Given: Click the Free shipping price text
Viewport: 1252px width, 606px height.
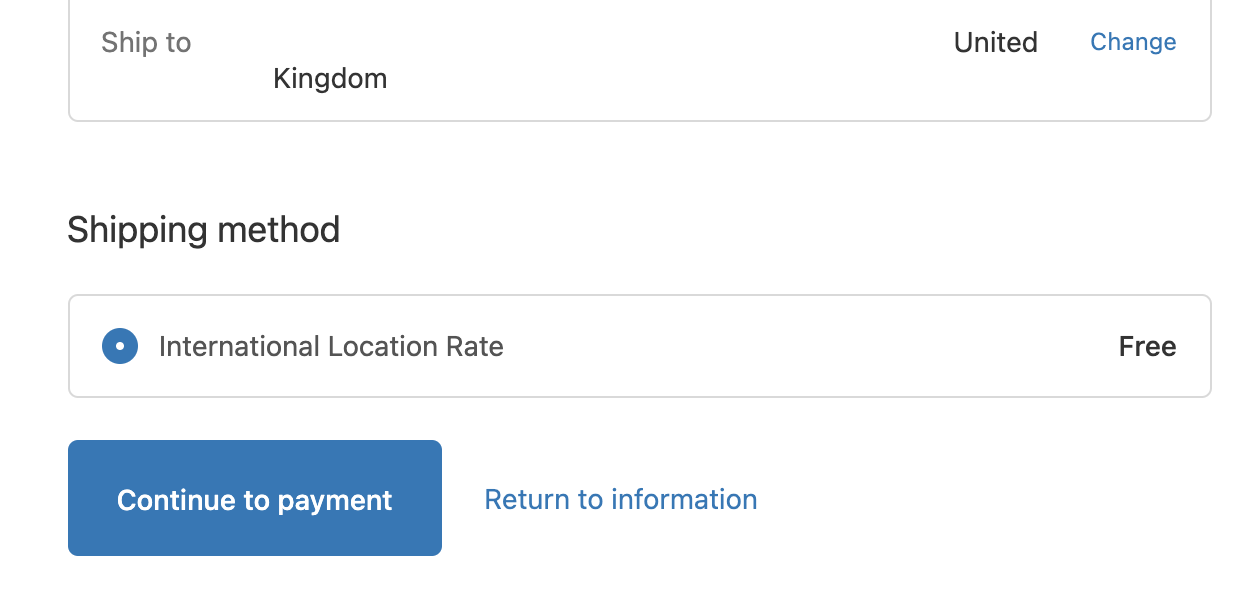Looking at the screenshot, I should click(1148, 347).
